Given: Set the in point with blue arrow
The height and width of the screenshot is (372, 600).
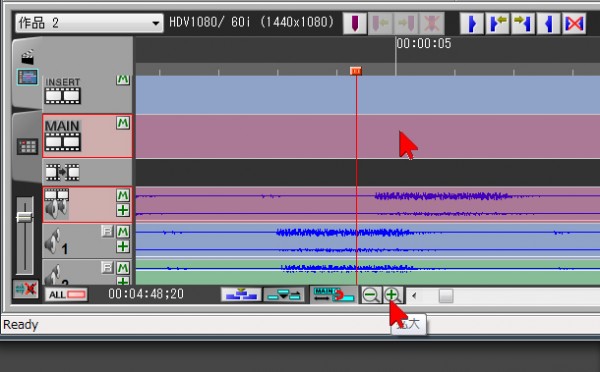Looking at the screenshot, I should 472,23.
